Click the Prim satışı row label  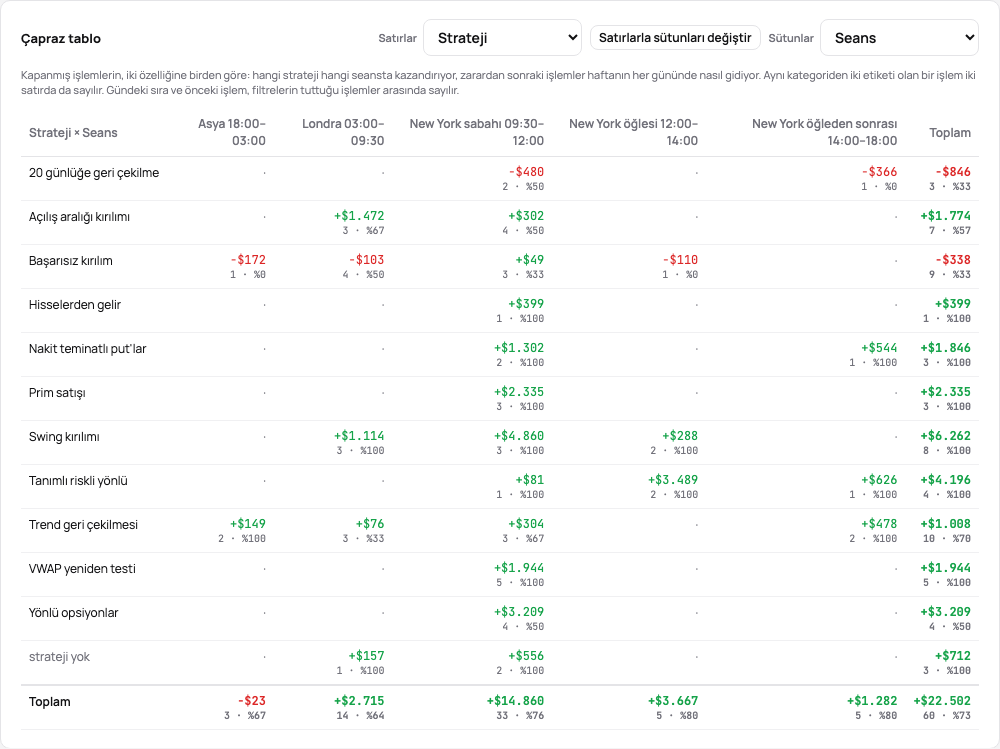pos(57,393)
